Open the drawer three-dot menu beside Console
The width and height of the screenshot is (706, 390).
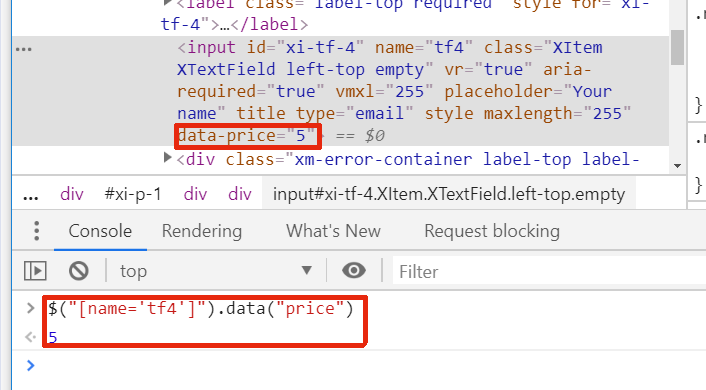36,231
